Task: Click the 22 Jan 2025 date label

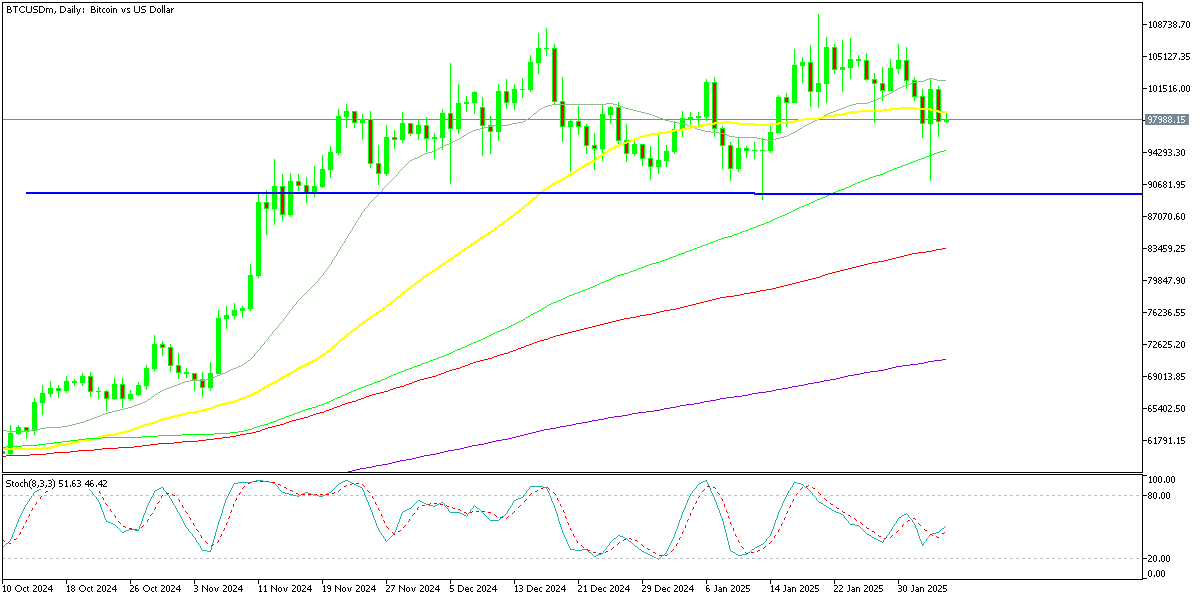Action: pyautogui.click(x=860, y=589)
